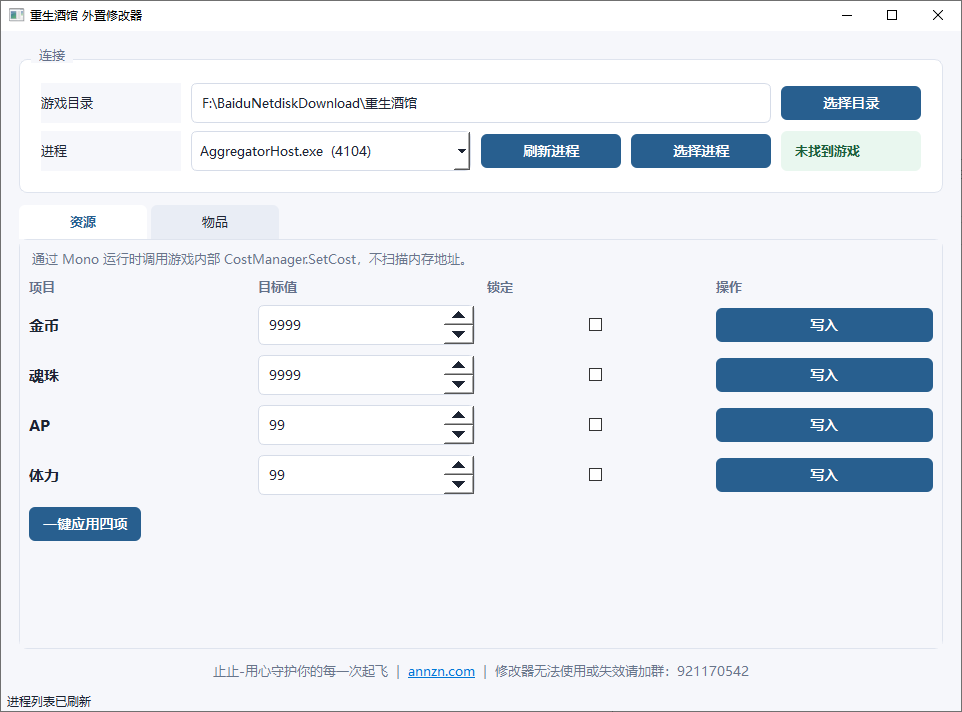Click the 一键应用四项 button
The width and height of the screenshot is (962, 712).
(85, 524)
